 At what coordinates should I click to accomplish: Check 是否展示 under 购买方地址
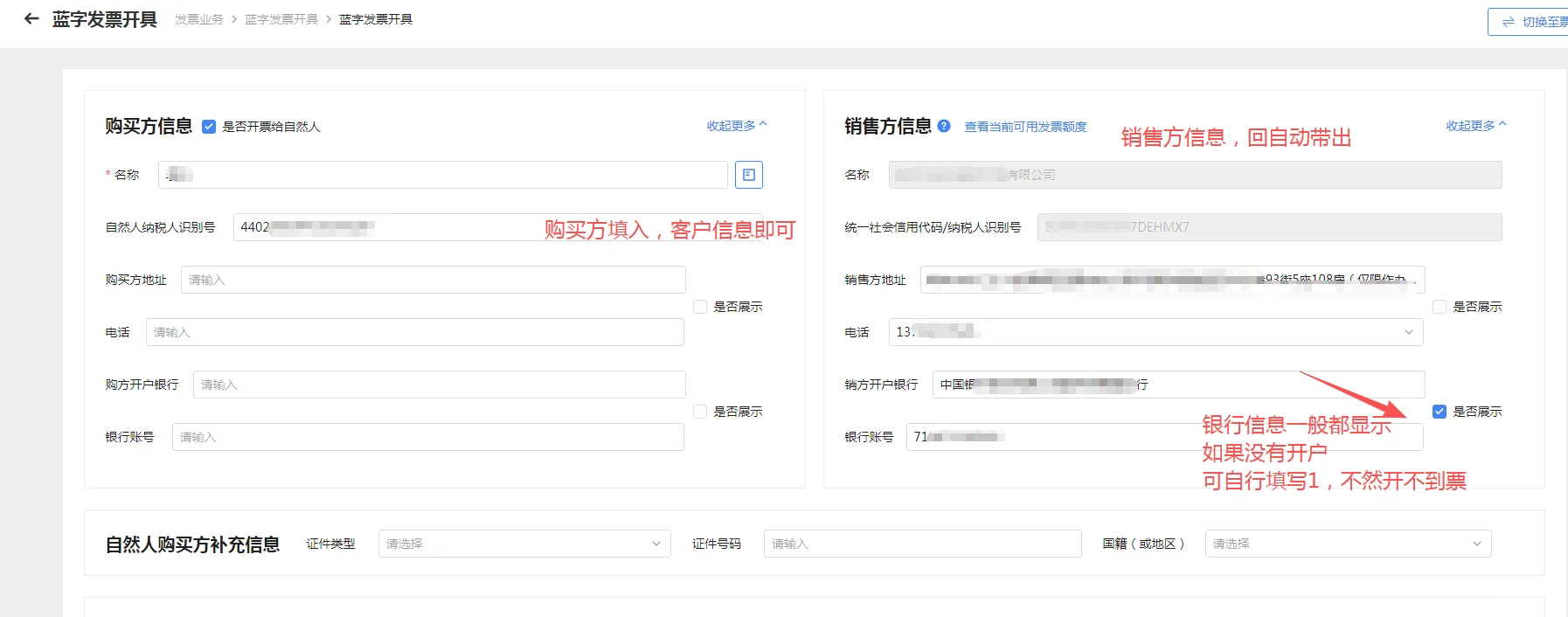coord(700,307)
